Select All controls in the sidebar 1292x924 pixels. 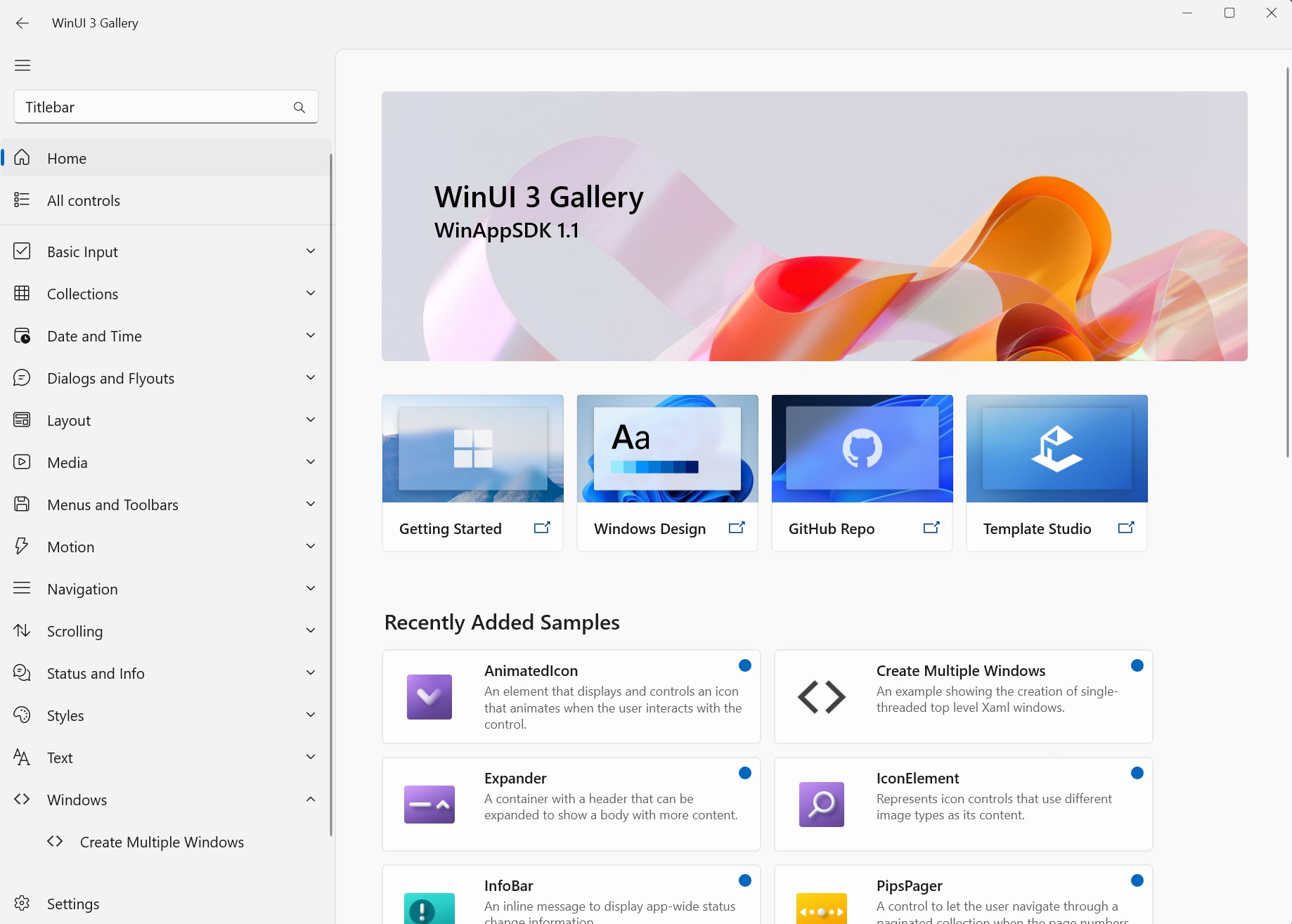83,200
